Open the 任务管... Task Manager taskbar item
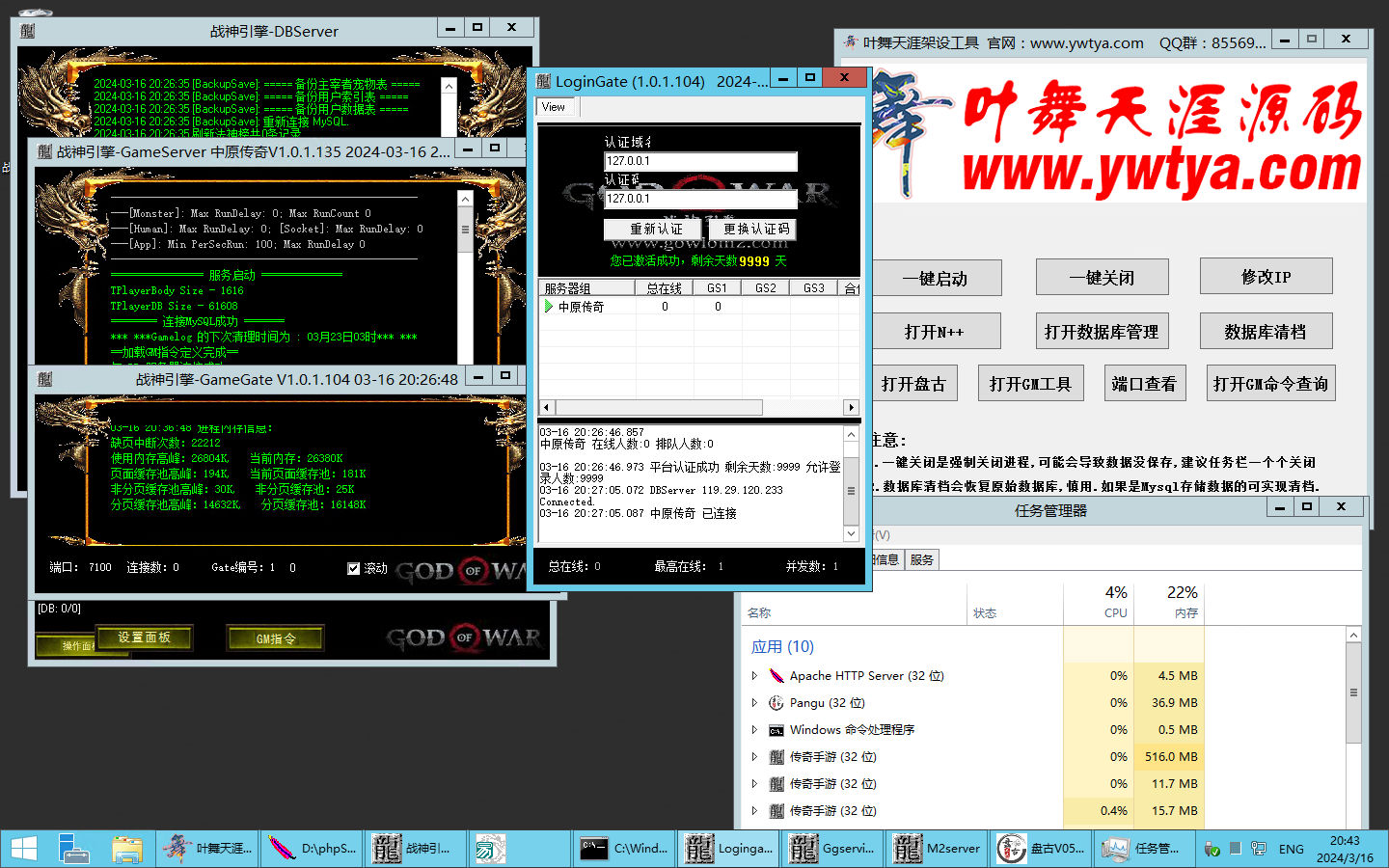The image size is (1389, 868). click(x=1145, y=849)
